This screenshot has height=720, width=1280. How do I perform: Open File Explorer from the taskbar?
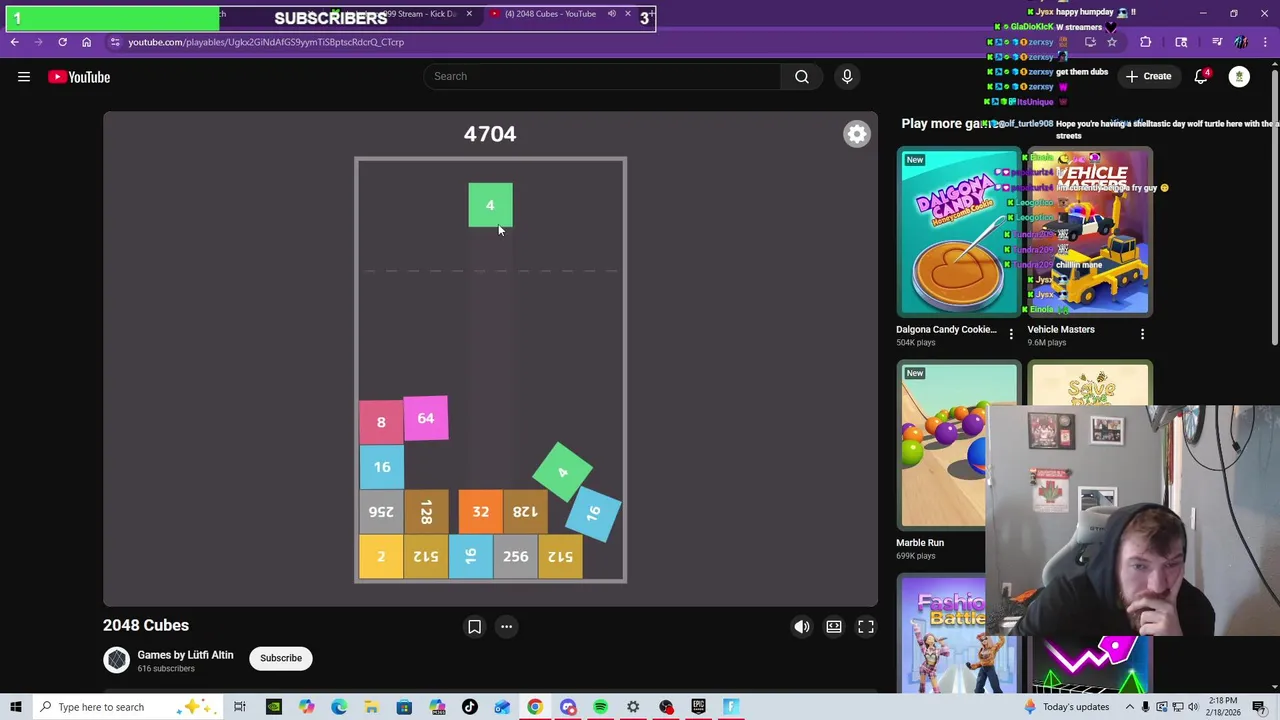[371, 707]
